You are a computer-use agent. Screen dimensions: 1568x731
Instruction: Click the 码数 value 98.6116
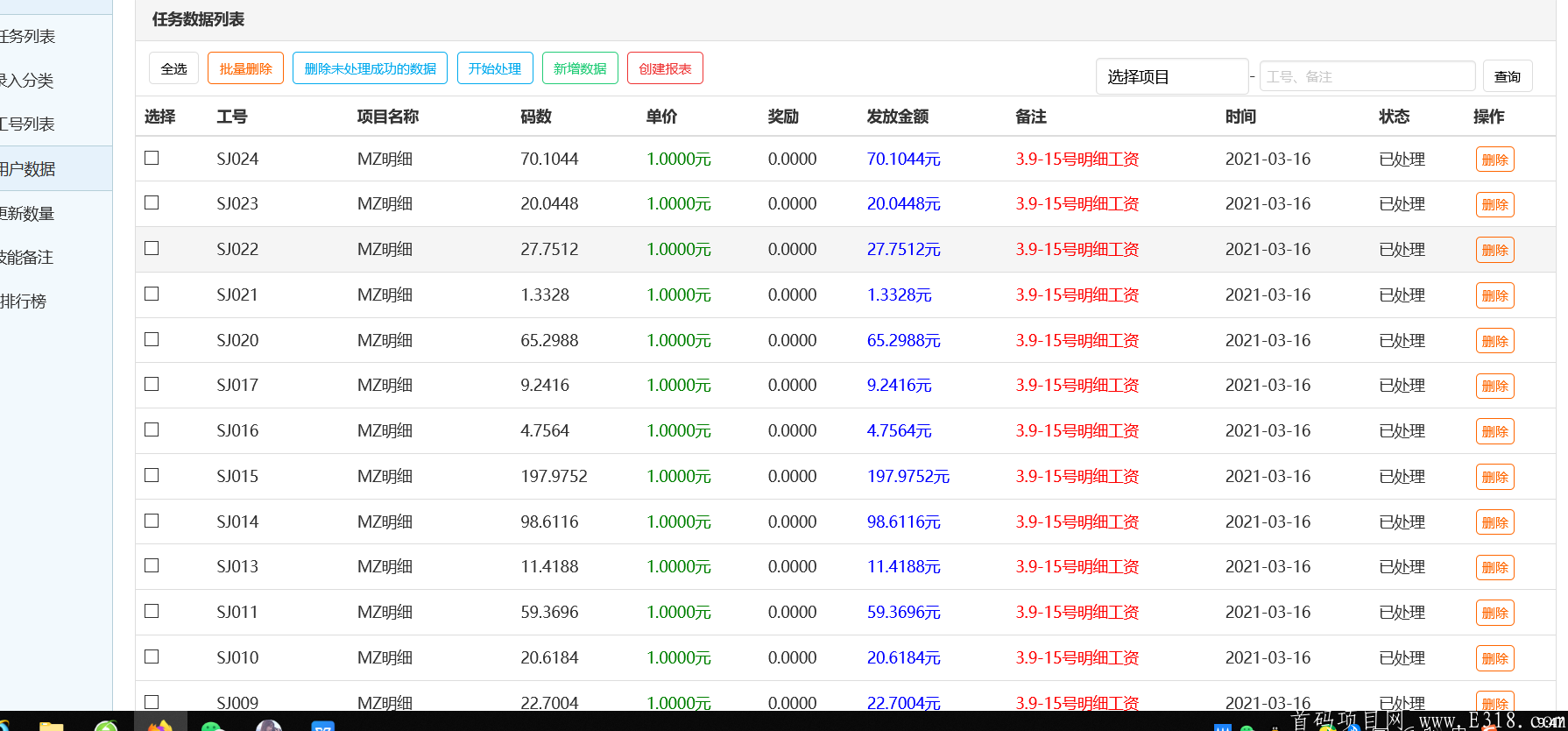coord(549,522)
